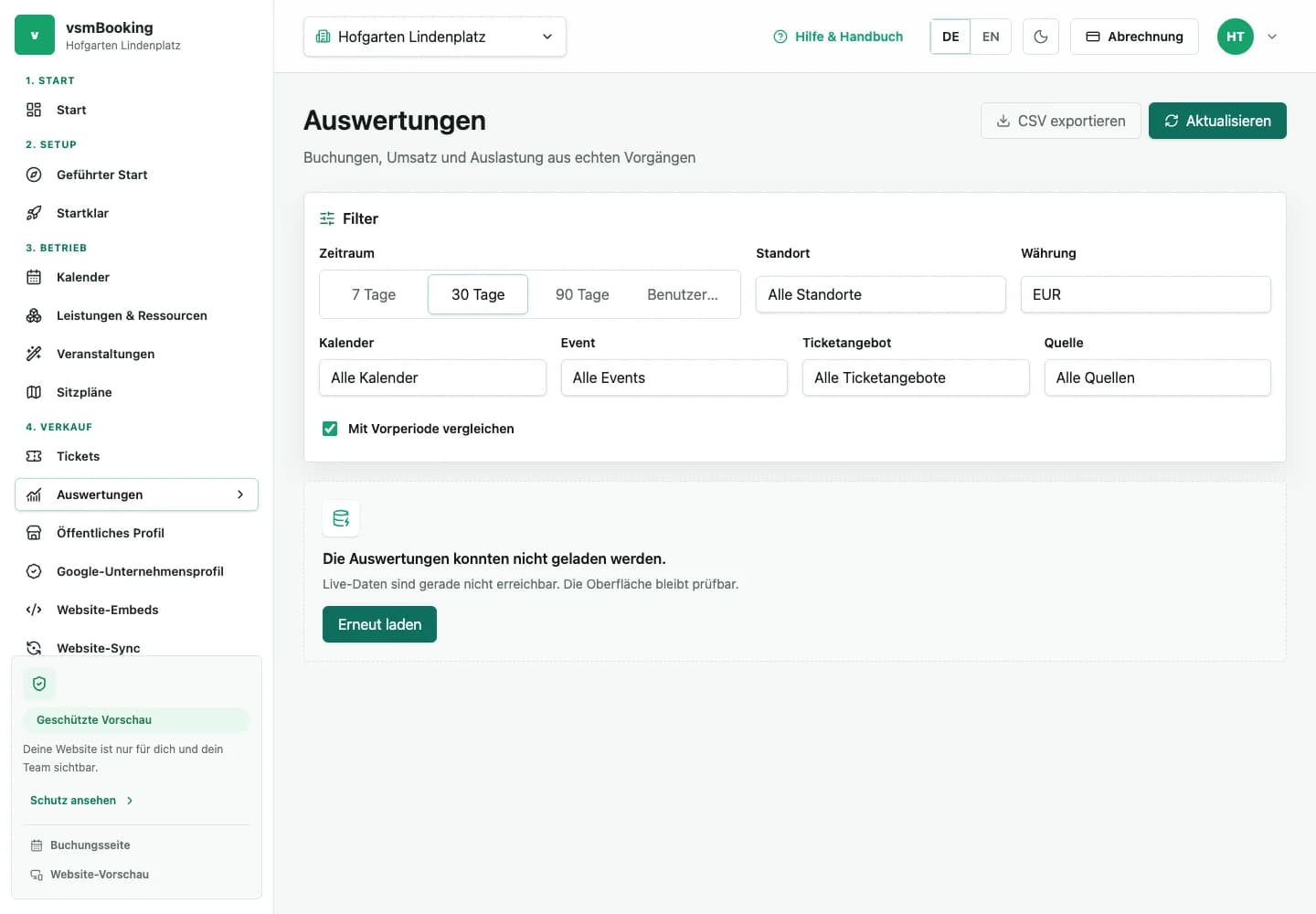Open the Alle Kalender dropdown
Viewport: 1316px width, 914px height.
pos(432,377)
